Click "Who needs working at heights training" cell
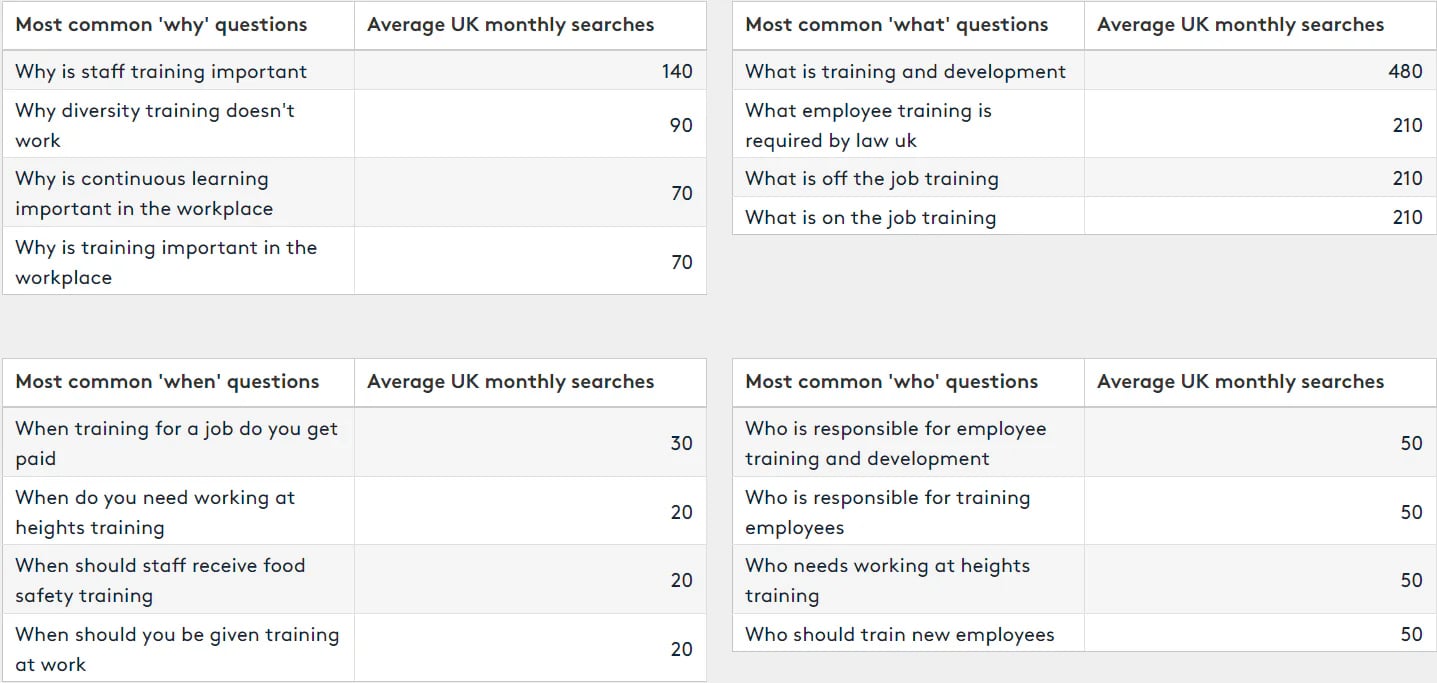 [887, 580]
